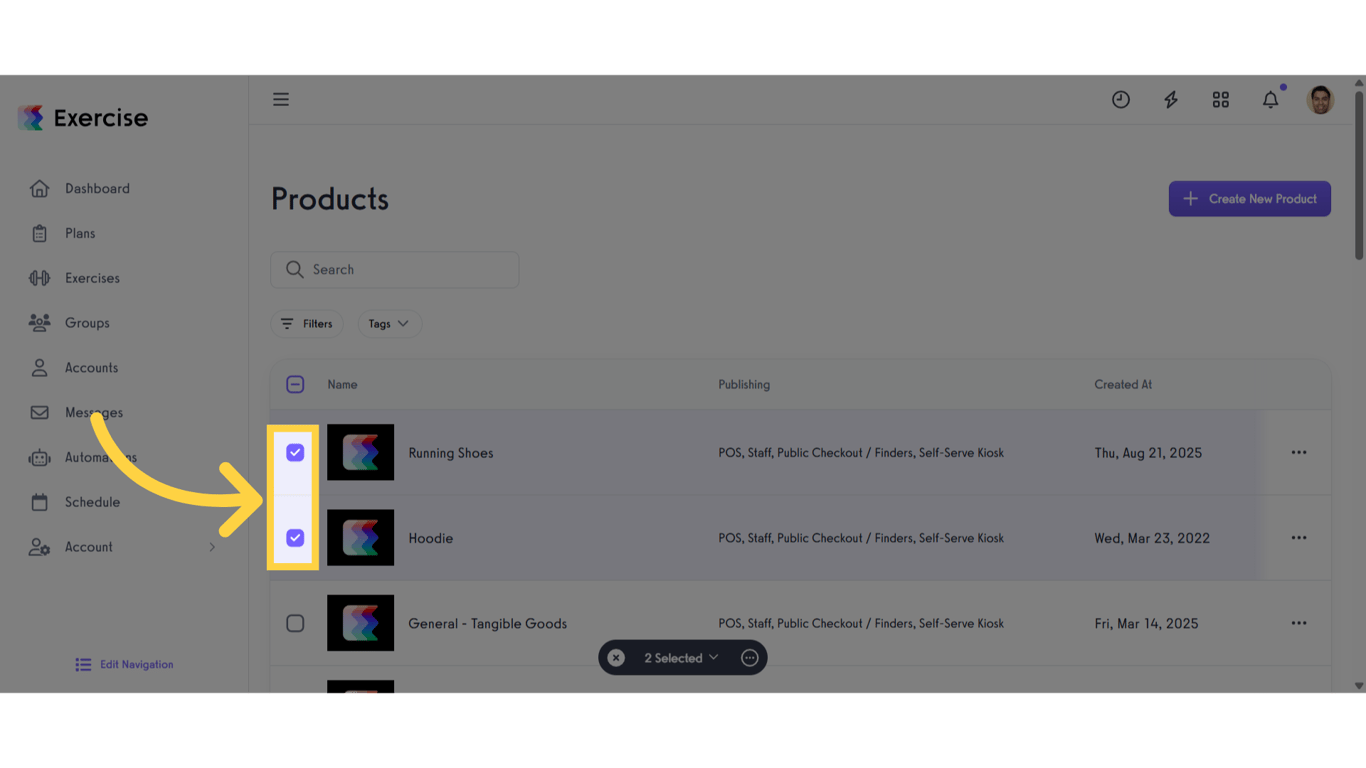Open the Tags dropdown
Viewport: 1366px width, 768px height.
point(389,323)
